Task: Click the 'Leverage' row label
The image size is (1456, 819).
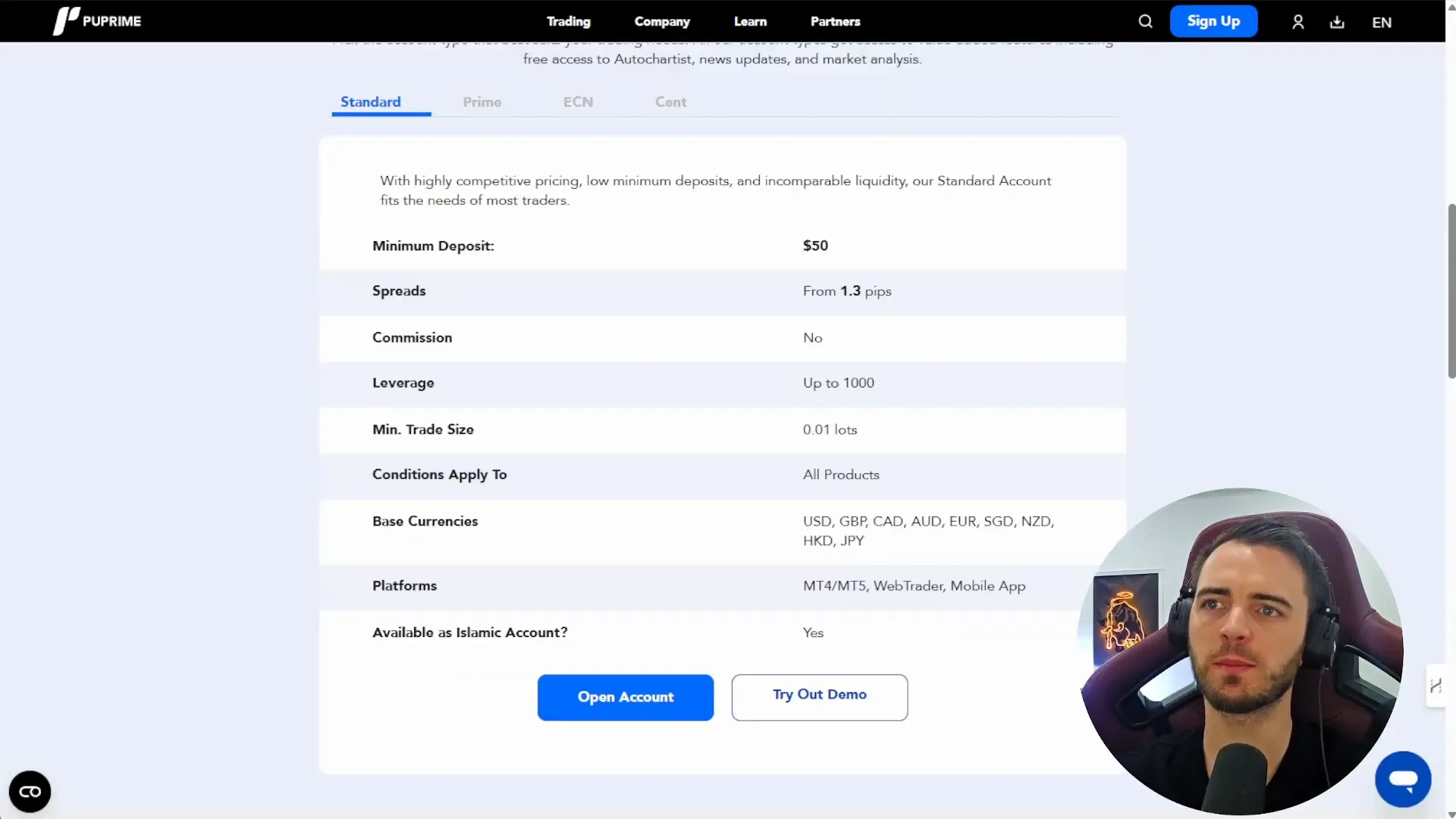Action: click(x=403, y=383)
